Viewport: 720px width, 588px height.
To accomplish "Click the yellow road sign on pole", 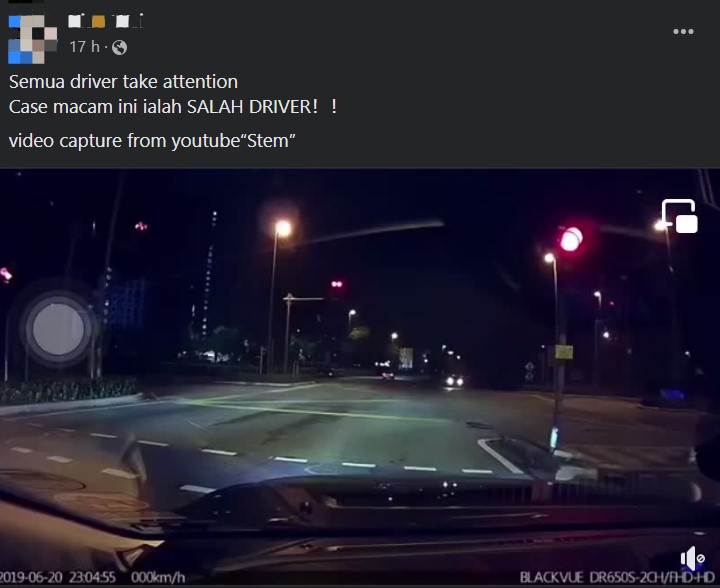I will click(x=564, y=352).
